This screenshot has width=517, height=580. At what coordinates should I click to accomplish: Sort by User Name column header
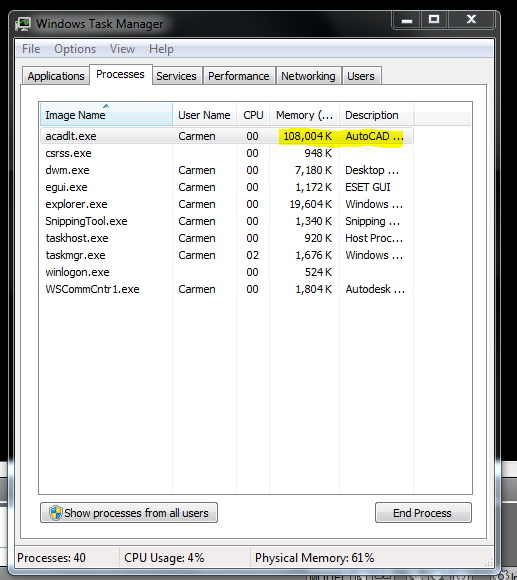click(205, 115)
